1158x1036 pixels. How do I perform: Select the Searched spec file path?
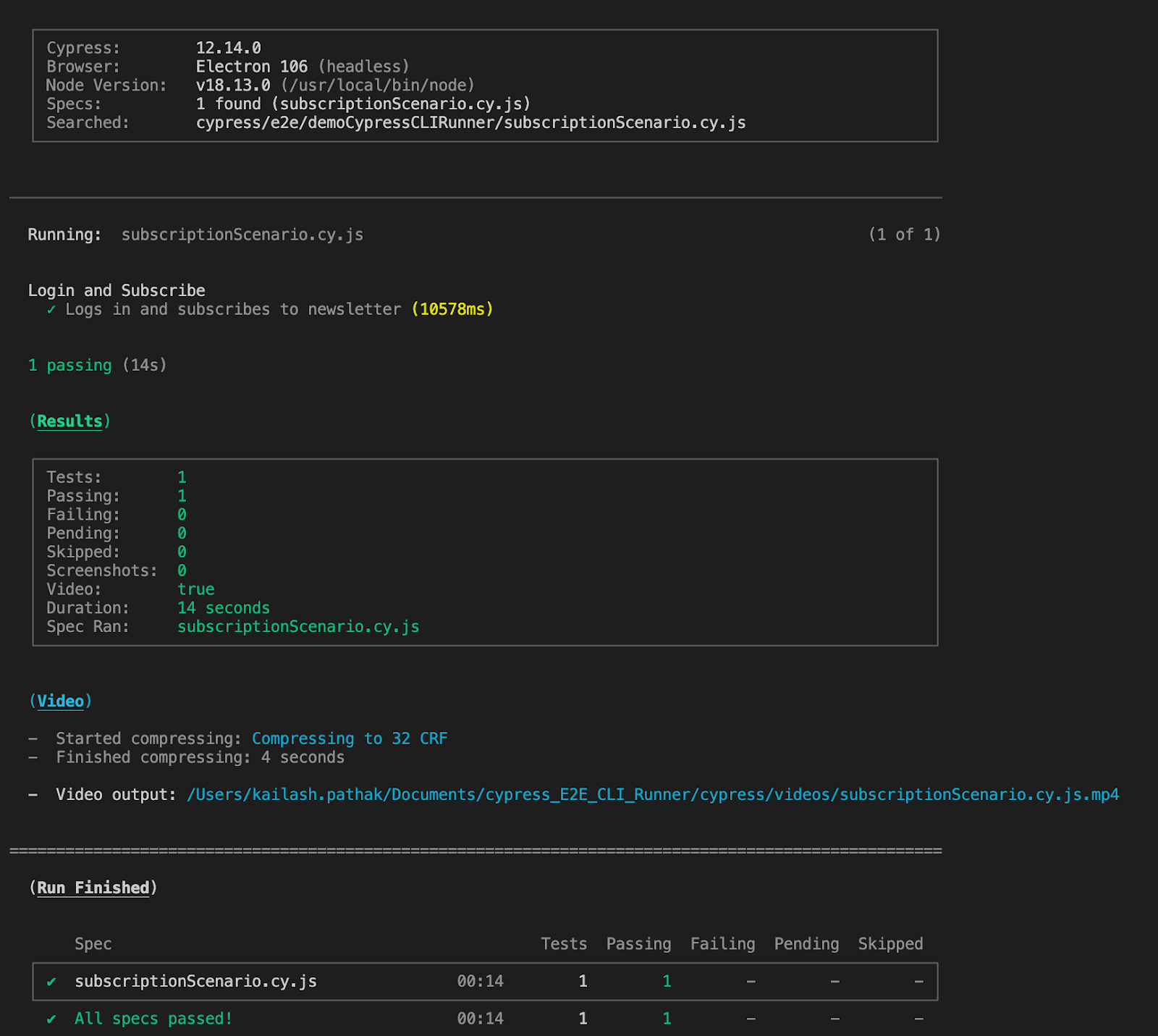pos(471,122)
